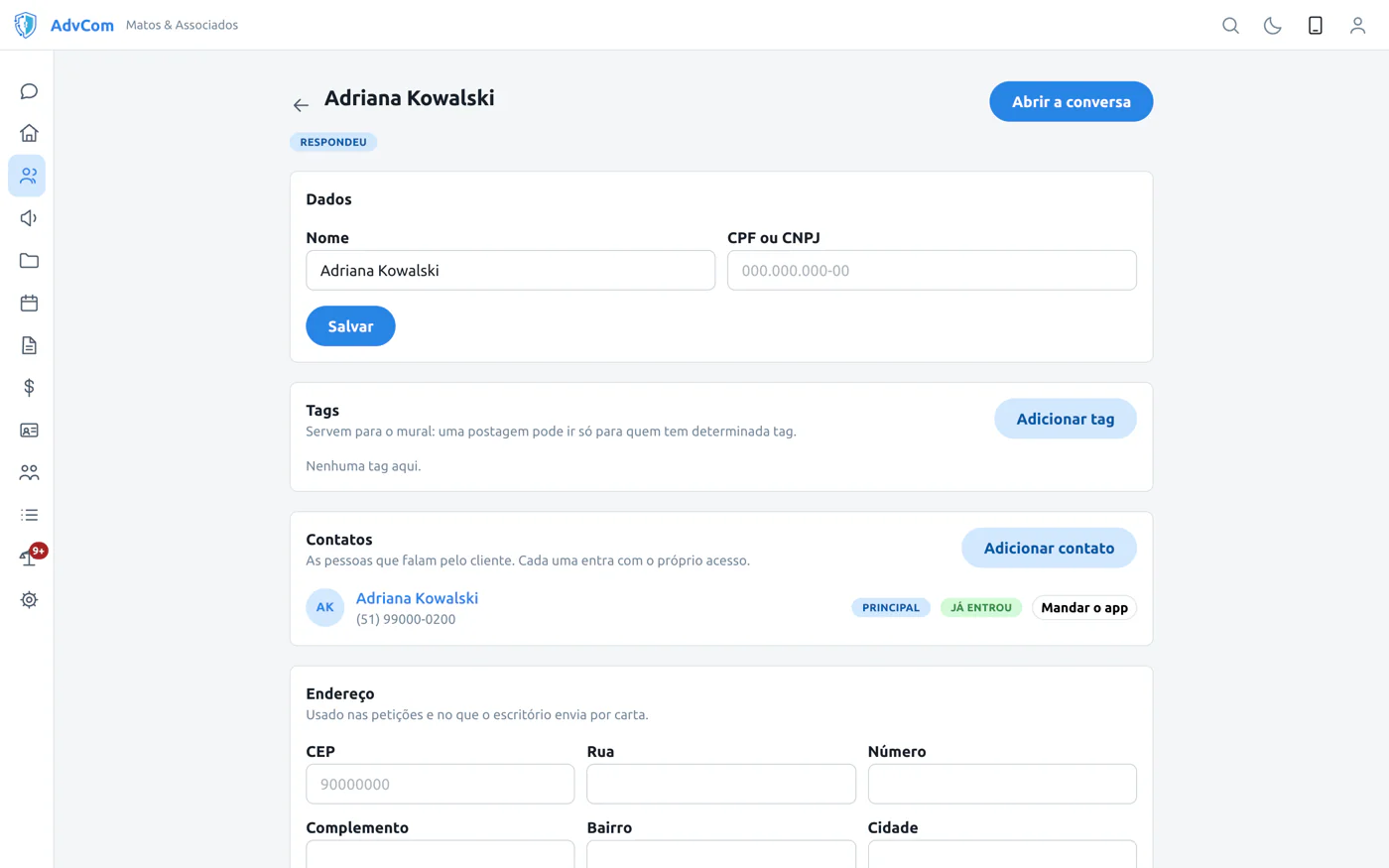Screen dimensions: 1389x868
Task: Click the Nenhuma tag aqui text
Action: [363, 465]
